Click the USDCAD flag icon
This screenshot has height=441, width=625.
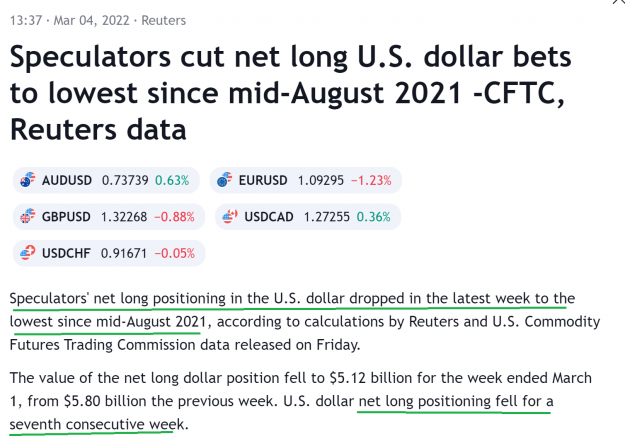click(x=230, y=217)
